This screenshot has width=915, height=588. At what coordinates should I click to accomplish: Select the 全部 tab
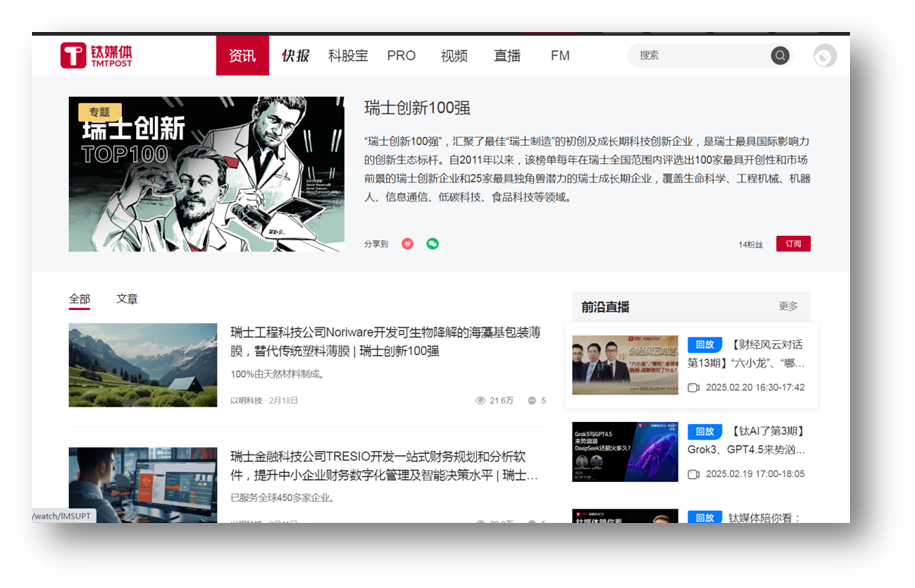coord(79,299)
